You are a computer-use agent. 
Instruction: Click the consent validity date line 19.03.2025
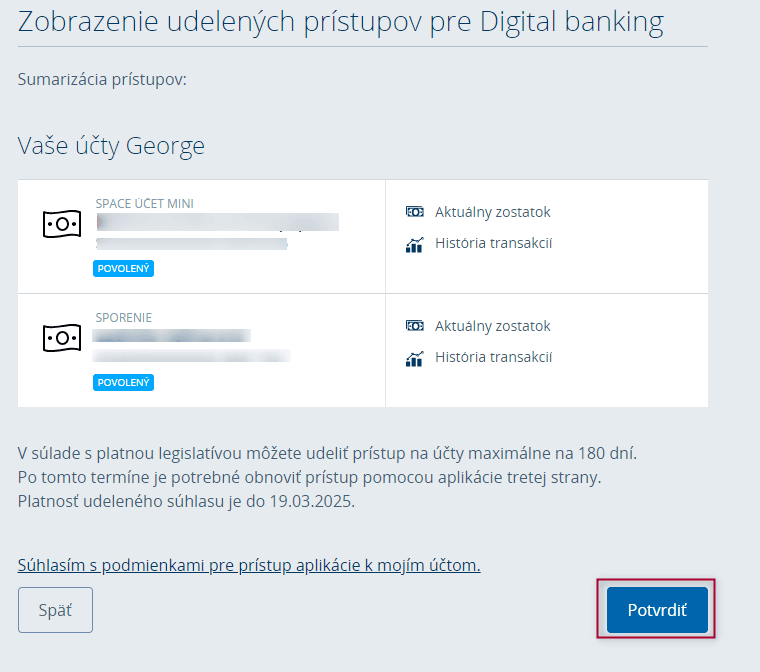[186, 501]
